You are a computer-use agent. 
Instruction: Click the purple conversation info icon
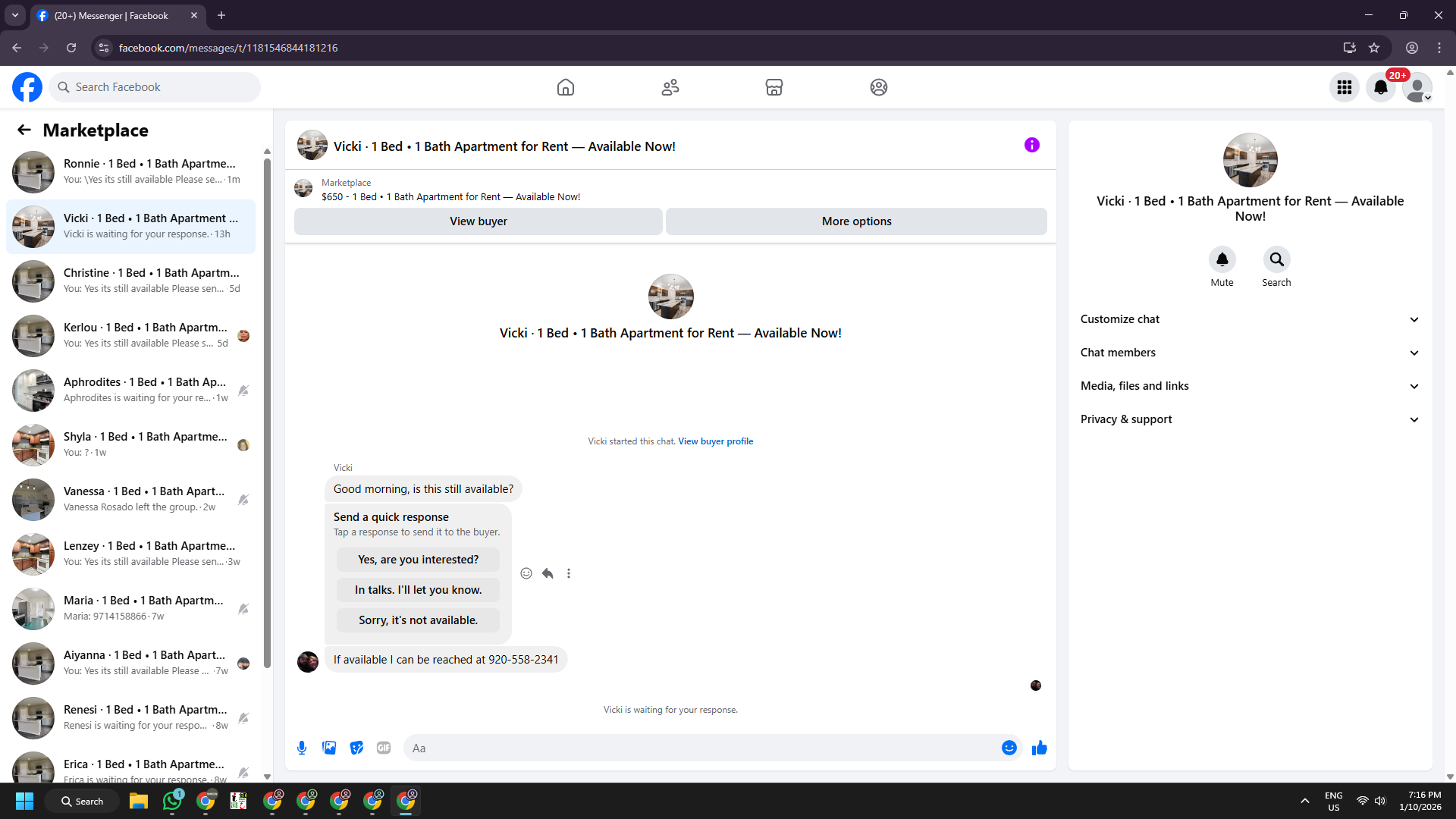pos(1031,145)
